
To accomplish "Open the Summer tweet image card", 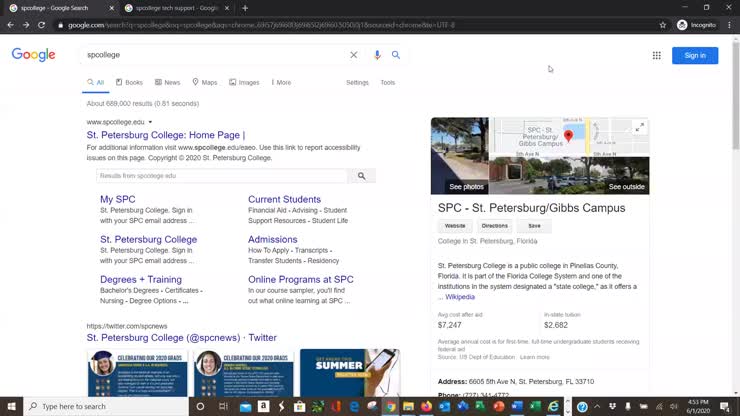I will (350, 373).
